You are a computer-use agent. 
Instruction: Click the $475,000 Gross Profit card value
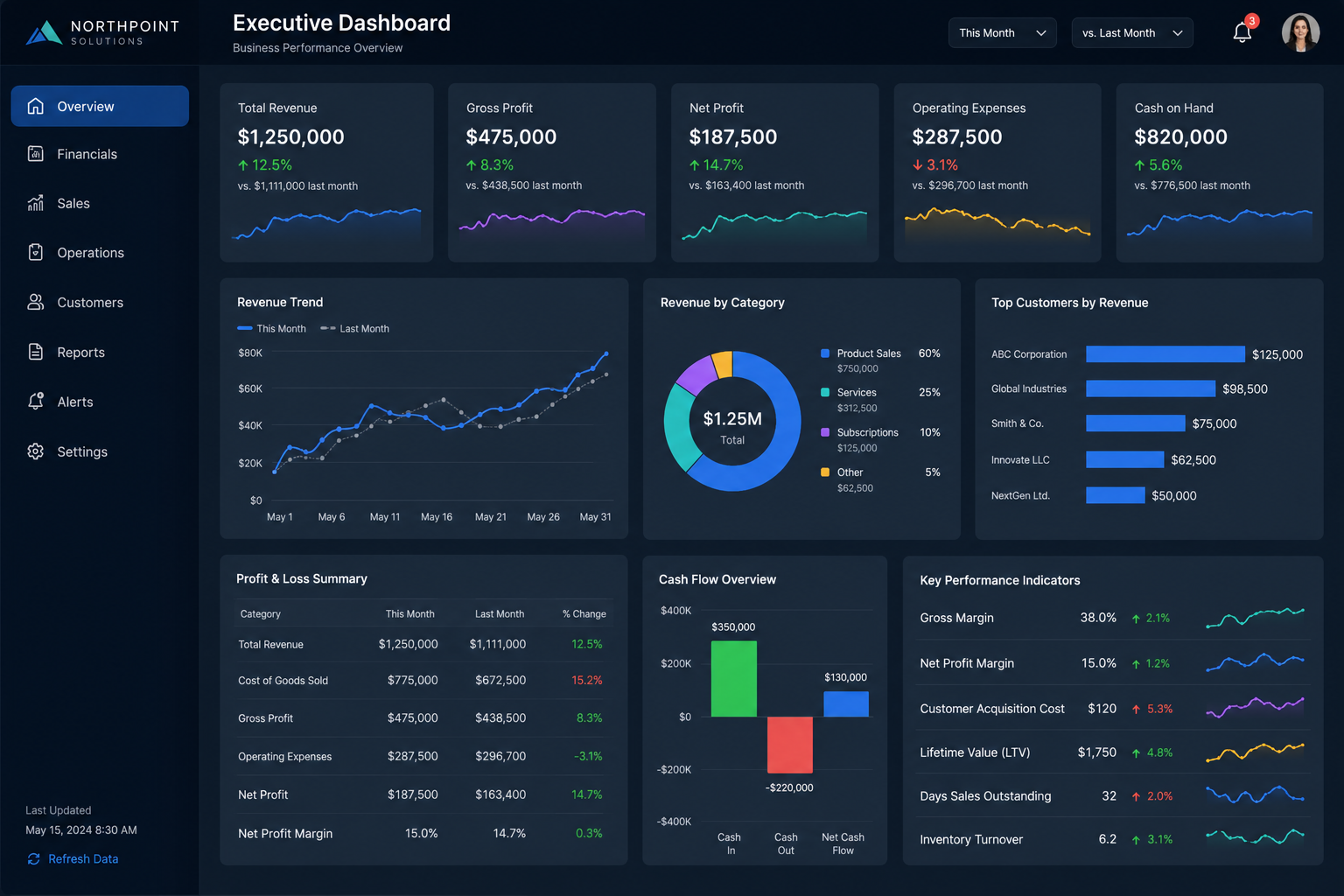pos(512,137)
